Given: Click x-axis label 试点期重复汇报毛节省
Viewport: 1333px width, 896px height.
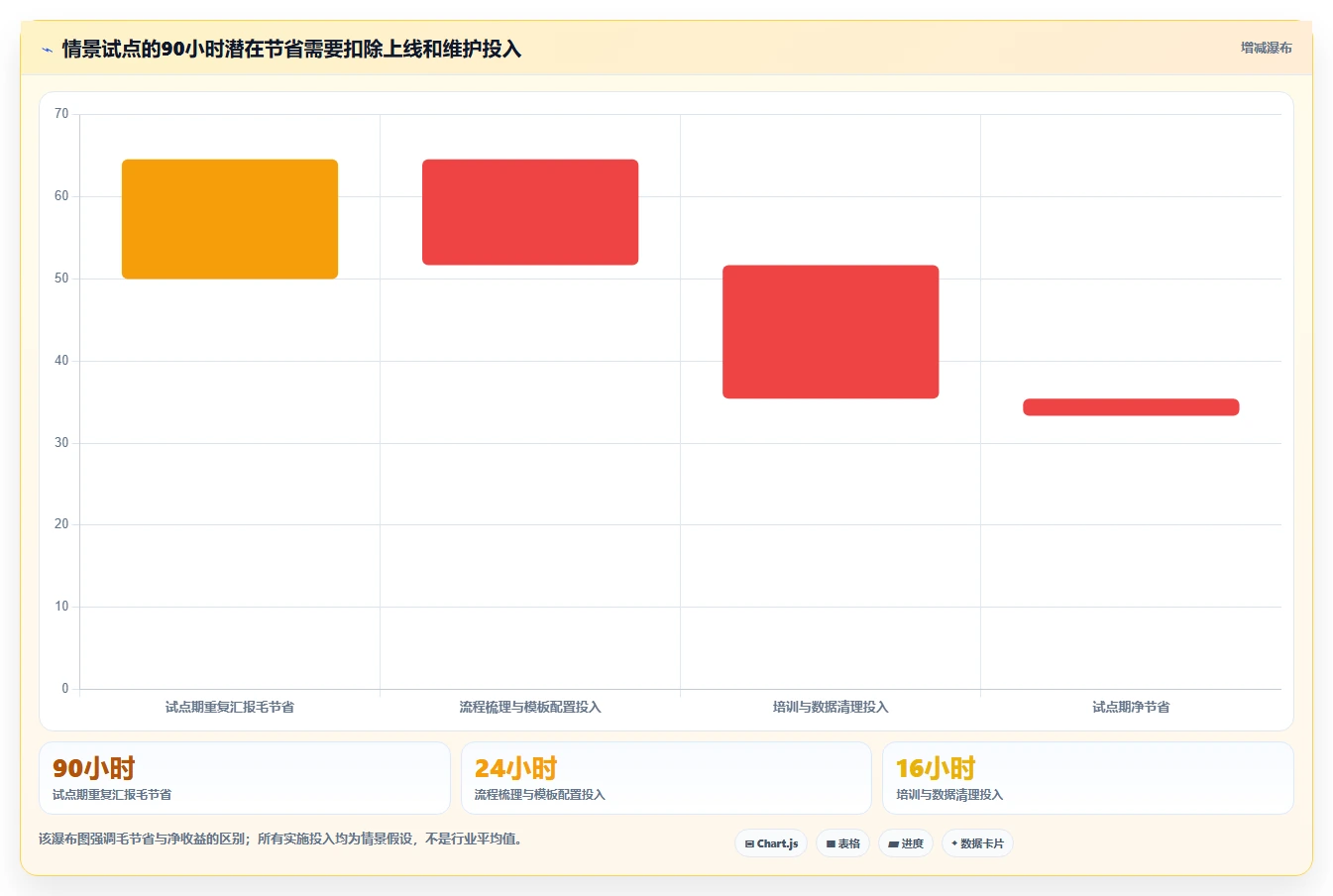Looking at the screenshot, I should [230, 707].
